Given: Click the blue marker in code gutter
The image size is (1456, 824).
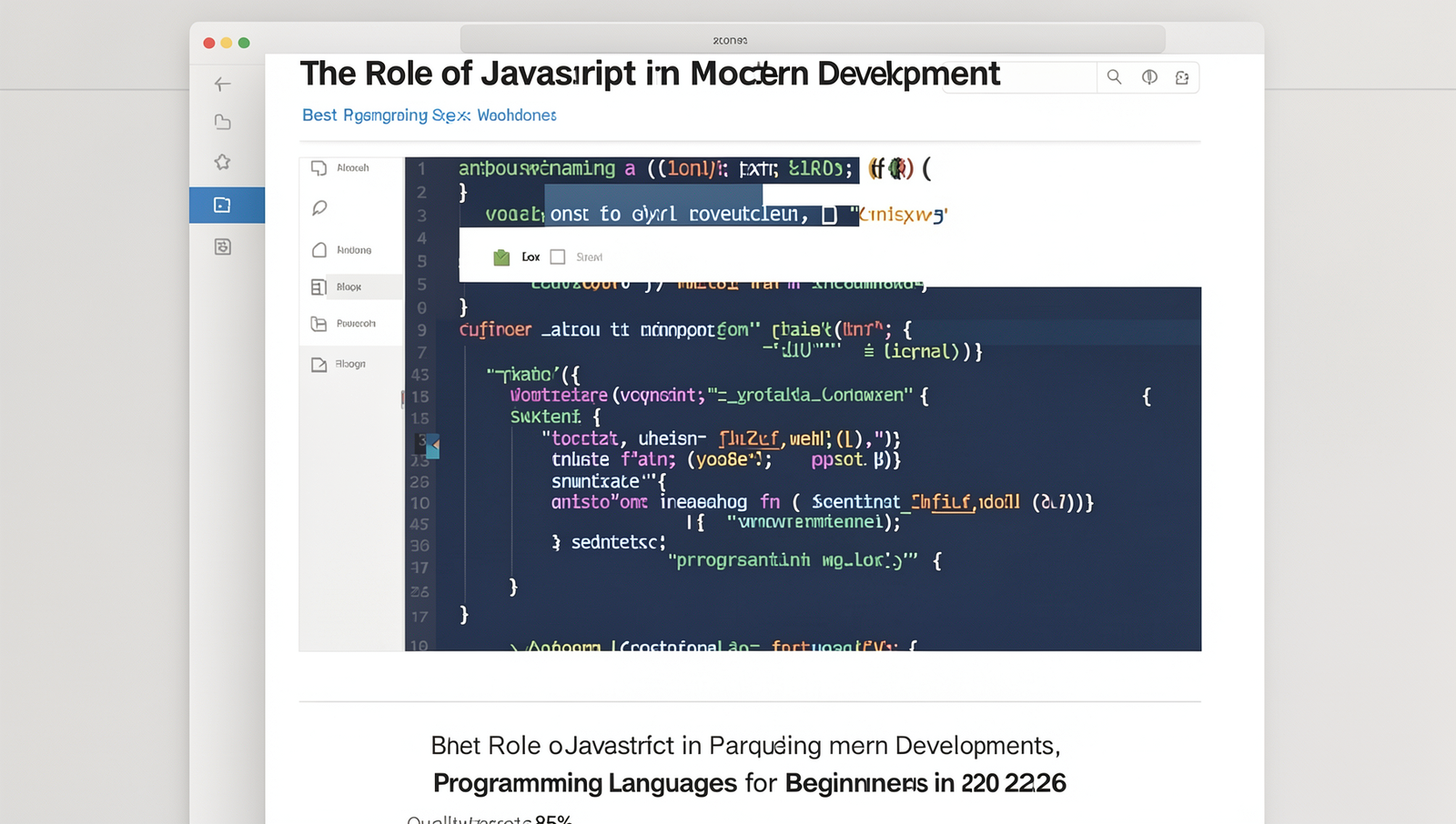Looking at the screenshot, I should [433, 446].
